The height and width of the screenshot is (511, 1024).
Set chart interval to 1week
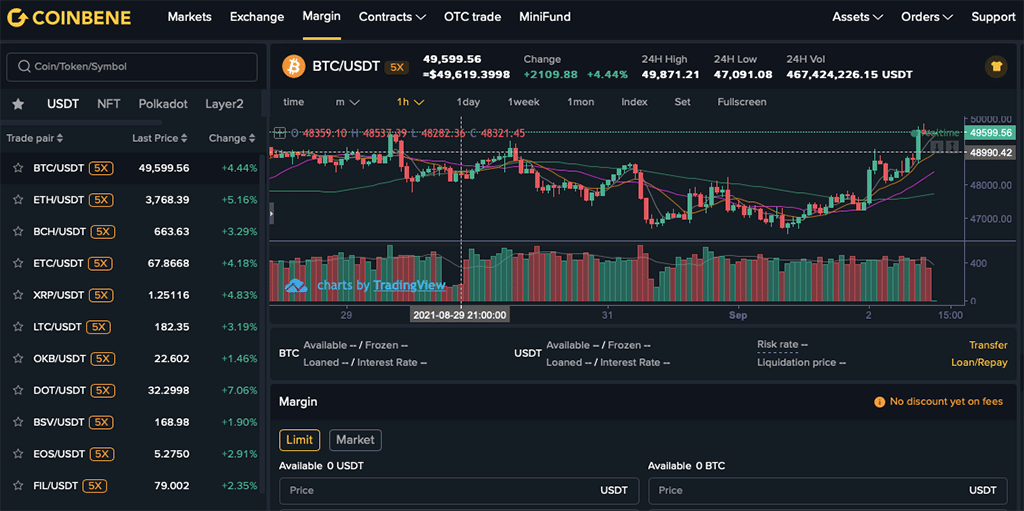point(524,102)
